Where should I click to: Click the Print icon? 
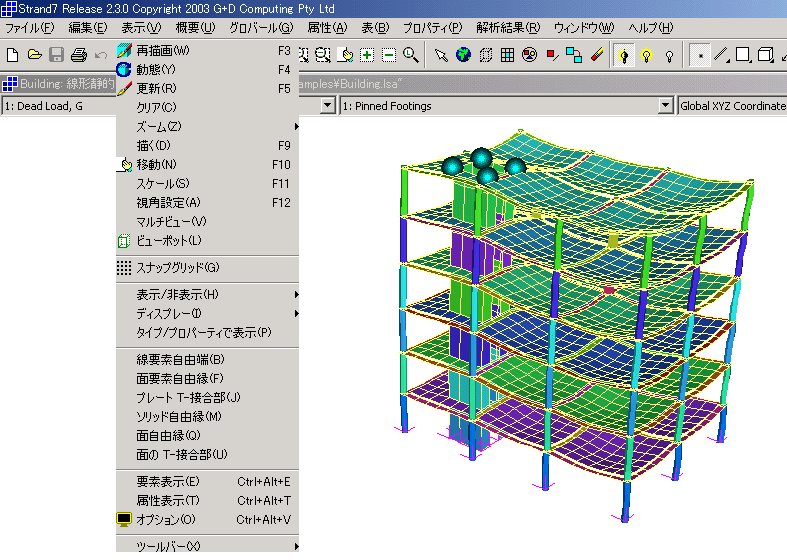click(79, 55)
